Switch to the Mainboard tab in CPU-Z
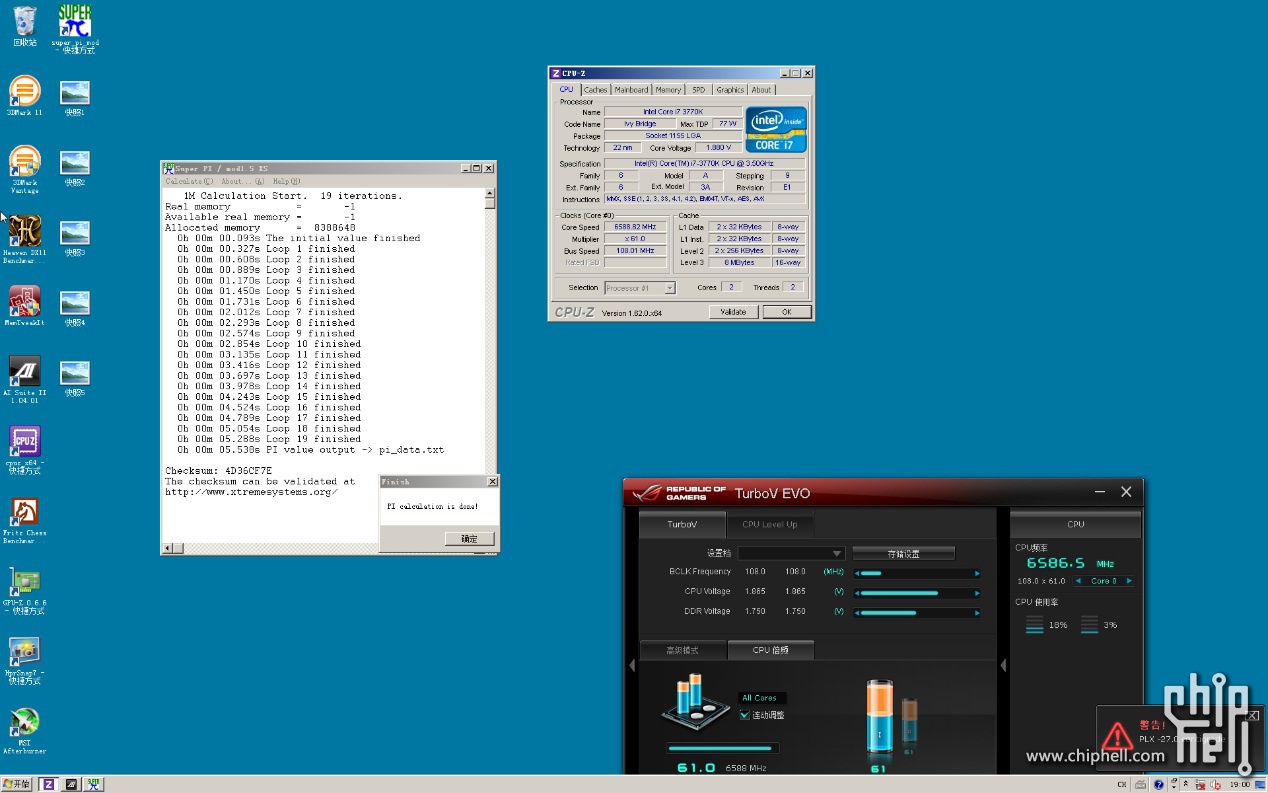Screen dimensions: 1268x793 coord(632,90)
